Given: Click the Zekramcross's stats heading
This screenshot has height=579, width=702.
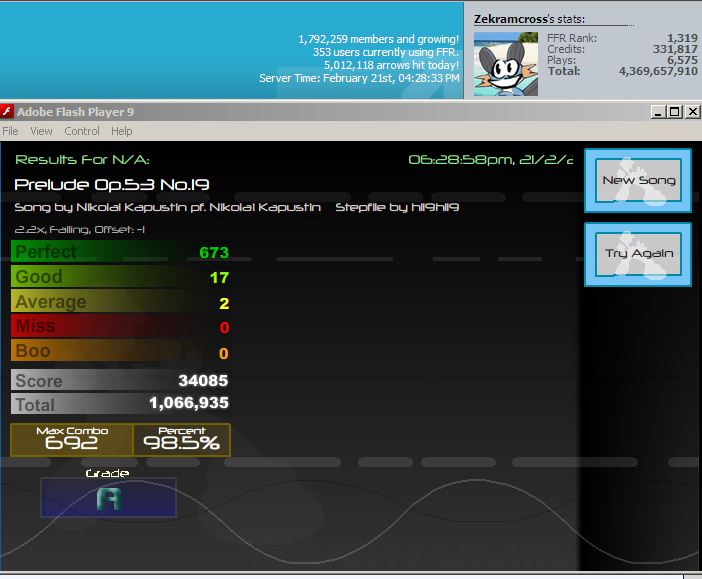Looking at the screenshot, I should coord(530,19).
